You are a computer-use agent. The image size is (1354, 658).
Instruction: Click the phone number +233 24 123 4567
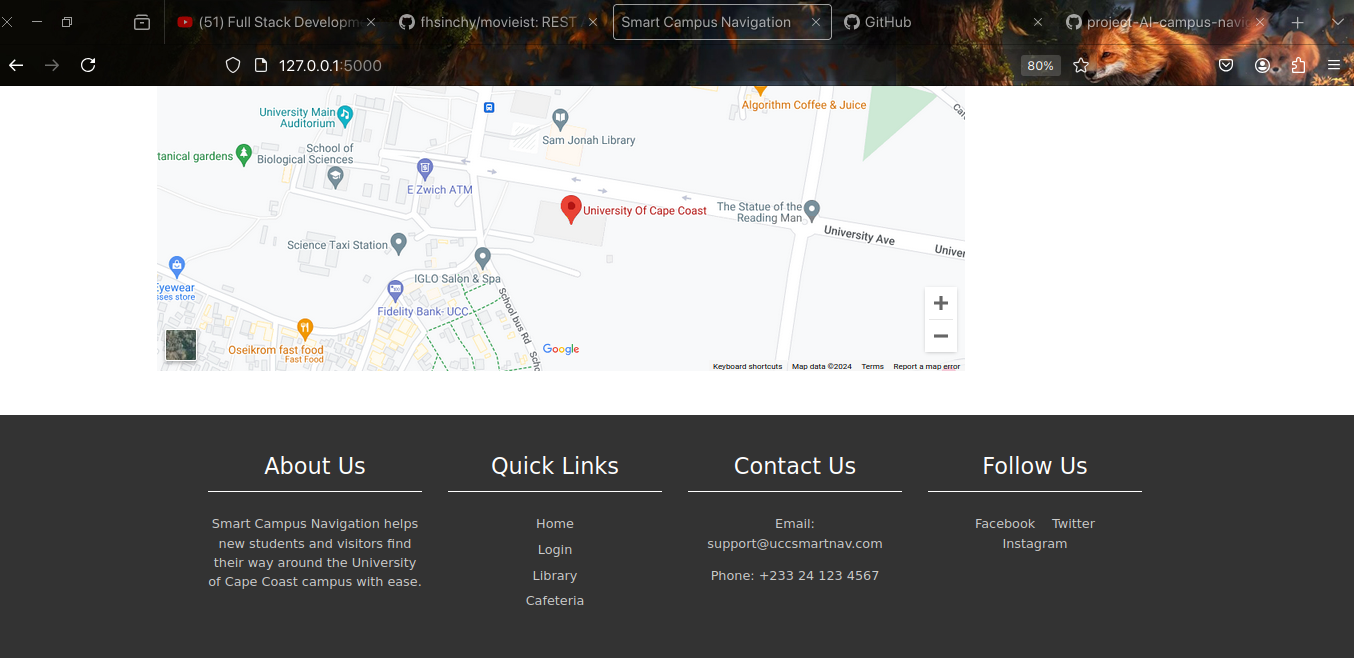coord(819,576)
